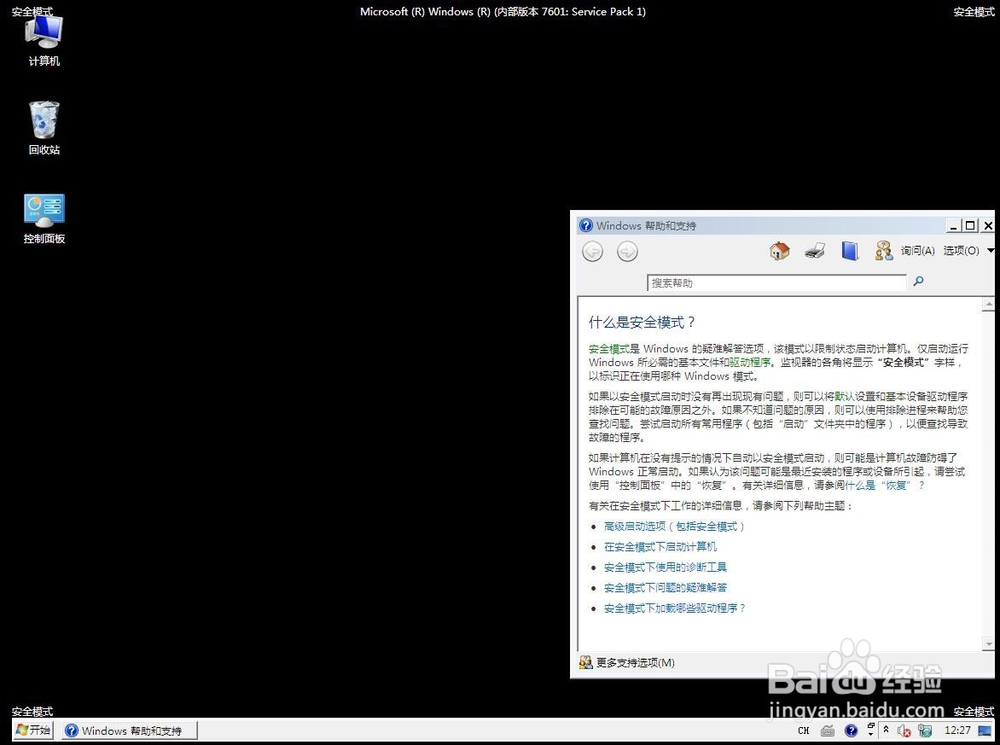The image size is (1000, 745).
Task: Expand hidden icons with the tray chevron
Action: pos(887,731)
